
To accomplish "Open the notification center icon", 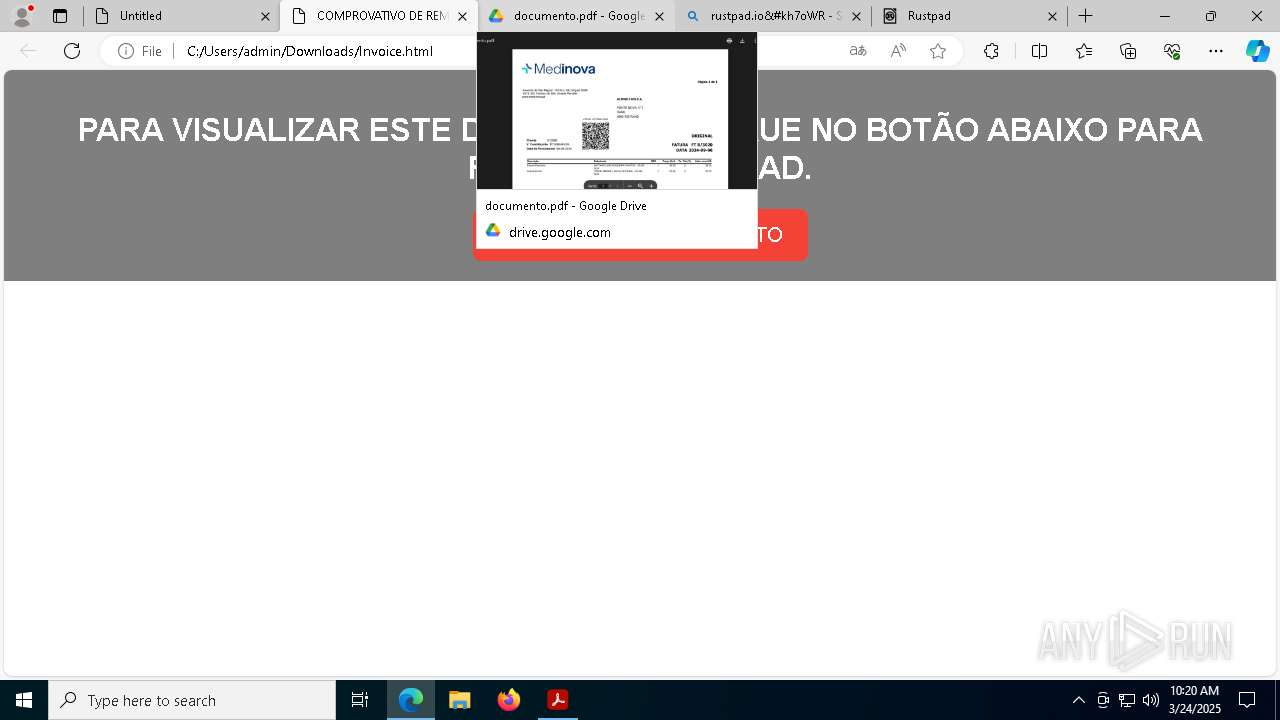I will pyautogui.click(x=1247, y=700).
